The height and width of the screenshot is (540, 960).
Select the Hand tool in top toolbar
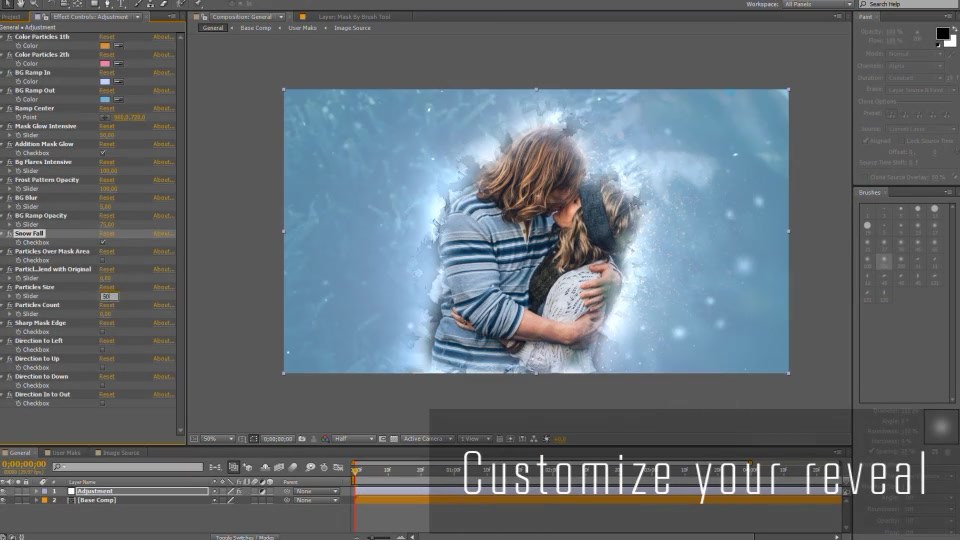(x=20, y=4)
